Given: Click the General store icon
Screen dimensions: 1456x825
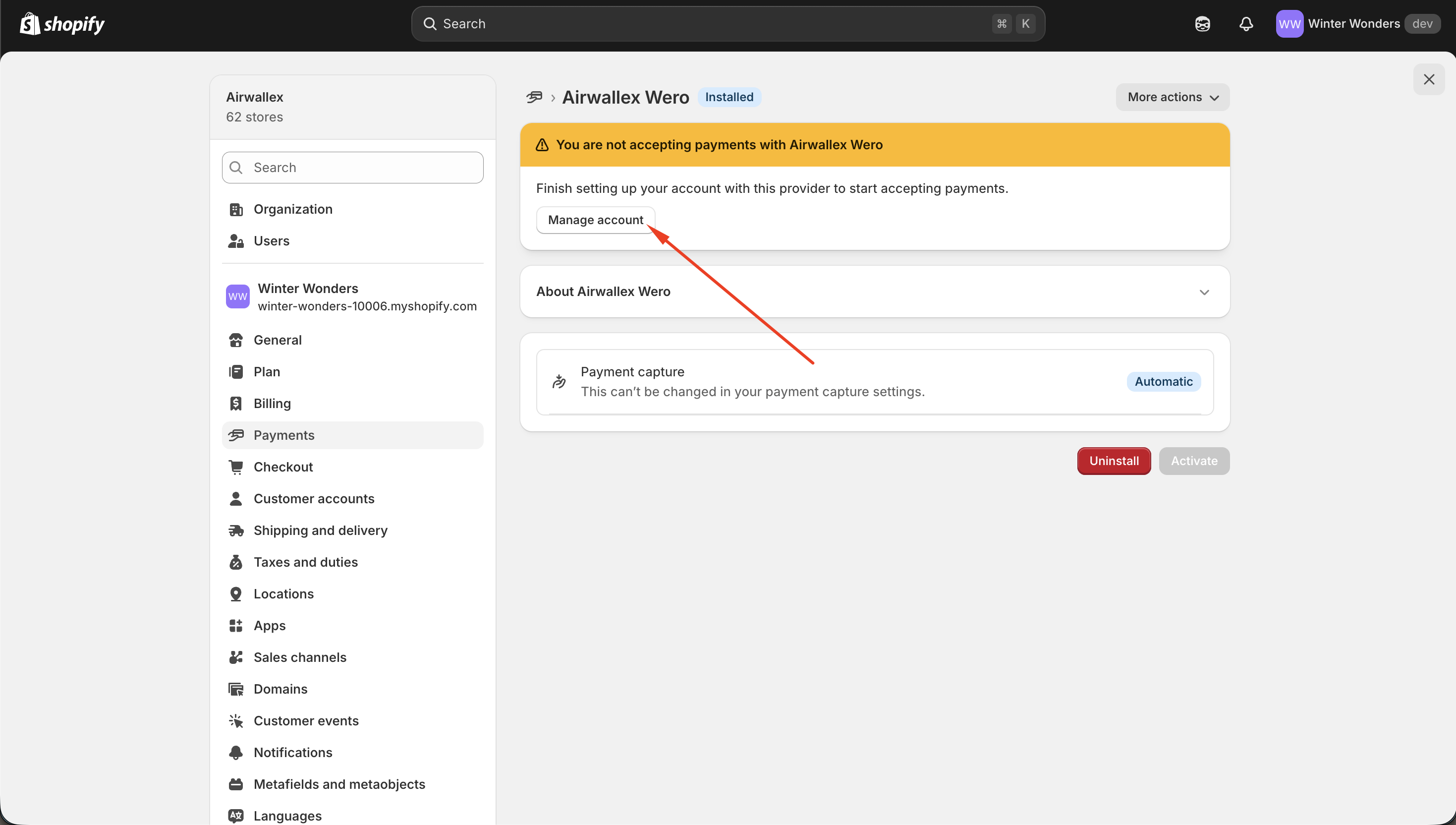Looking at the screenshot, I should pos(235,341).
